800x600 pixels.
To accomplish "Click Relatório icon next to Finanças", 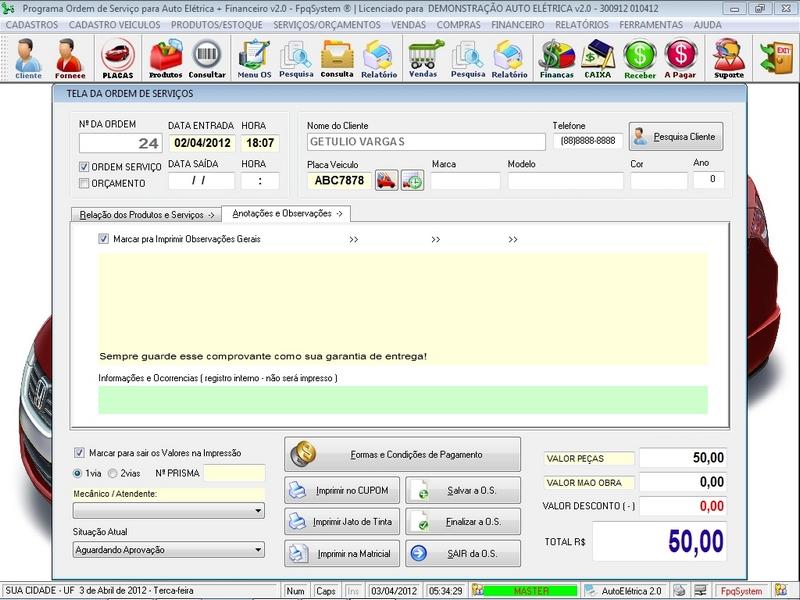I will (509, 58).
